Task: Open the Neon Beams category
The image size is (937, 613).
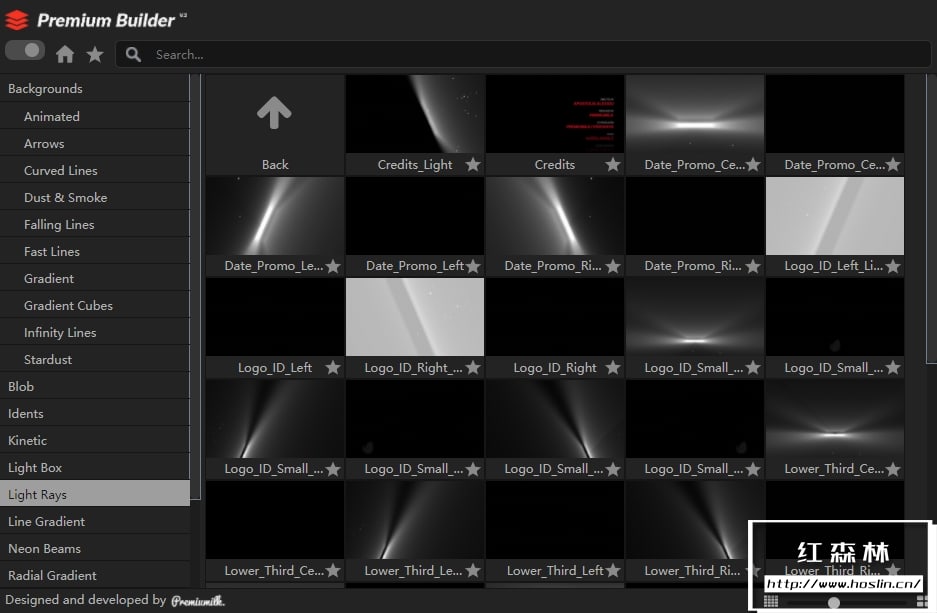Action: click(95, 548)
